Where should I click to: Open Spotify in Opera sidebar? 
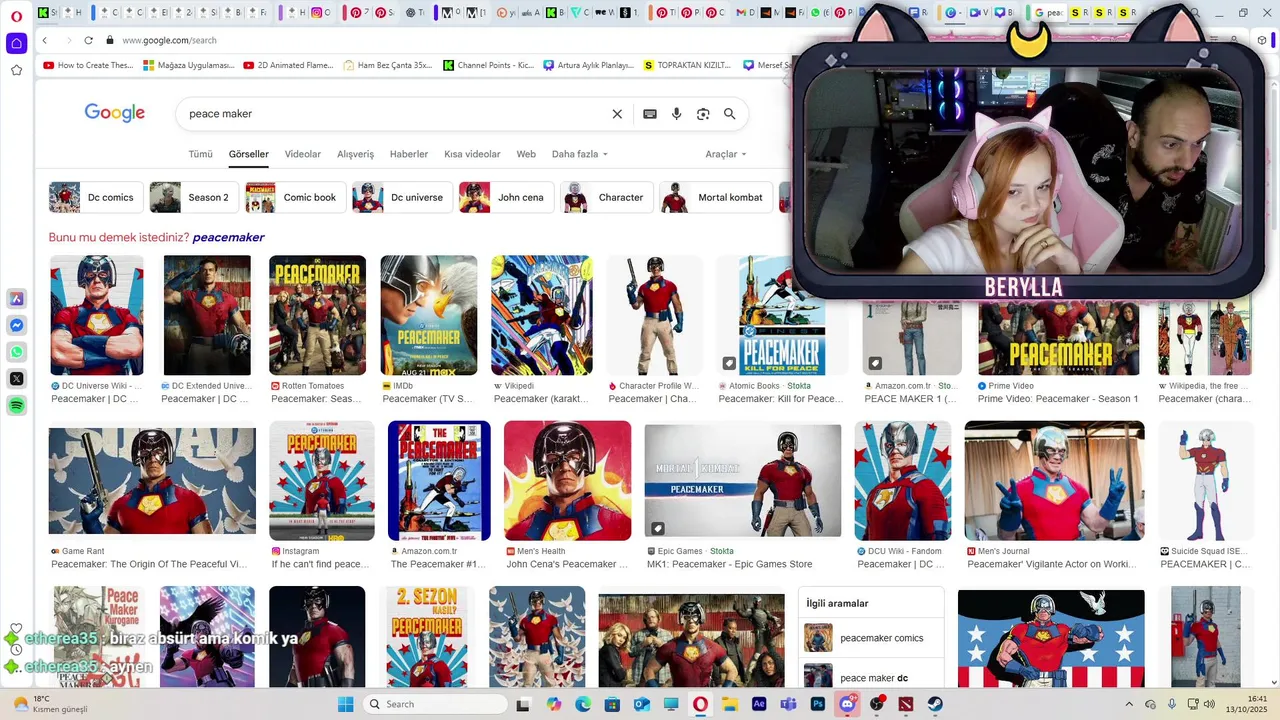tap(16, 405)
